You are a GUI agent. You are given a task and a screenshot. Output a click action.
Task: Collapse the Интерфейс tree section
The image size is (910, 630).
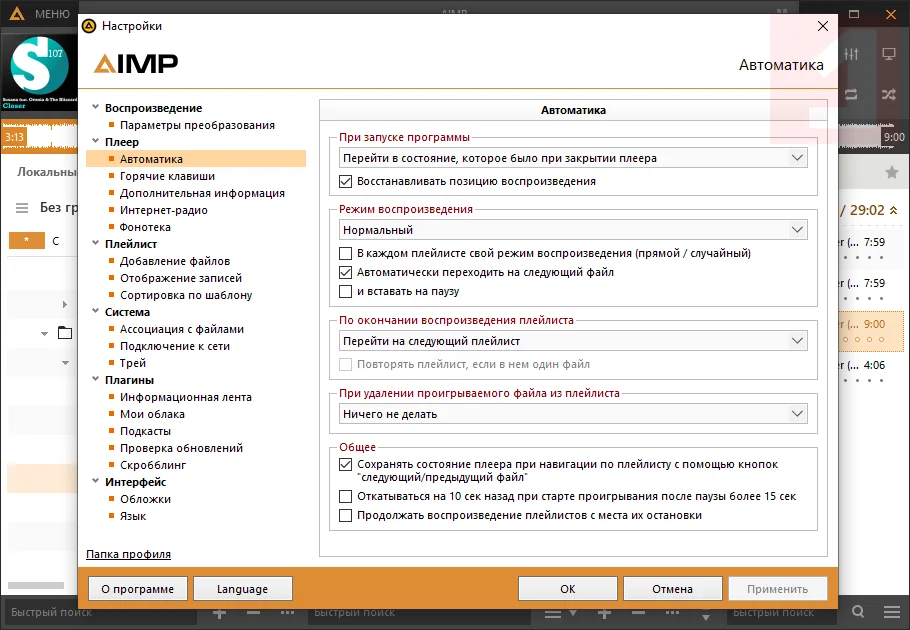[x=95, y=481]
